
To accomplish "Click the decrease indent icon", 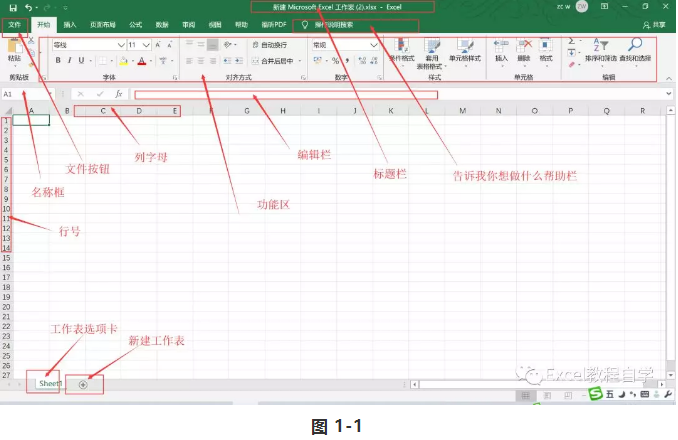I will (x=227, y=61).
